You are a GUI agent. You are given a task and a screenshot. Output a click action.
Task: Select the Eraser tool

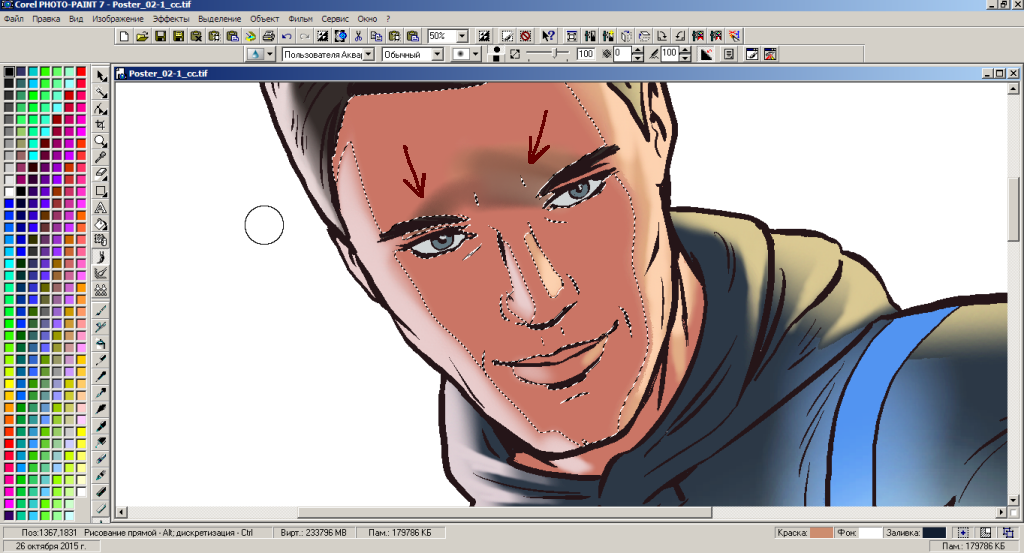[101, 174]
